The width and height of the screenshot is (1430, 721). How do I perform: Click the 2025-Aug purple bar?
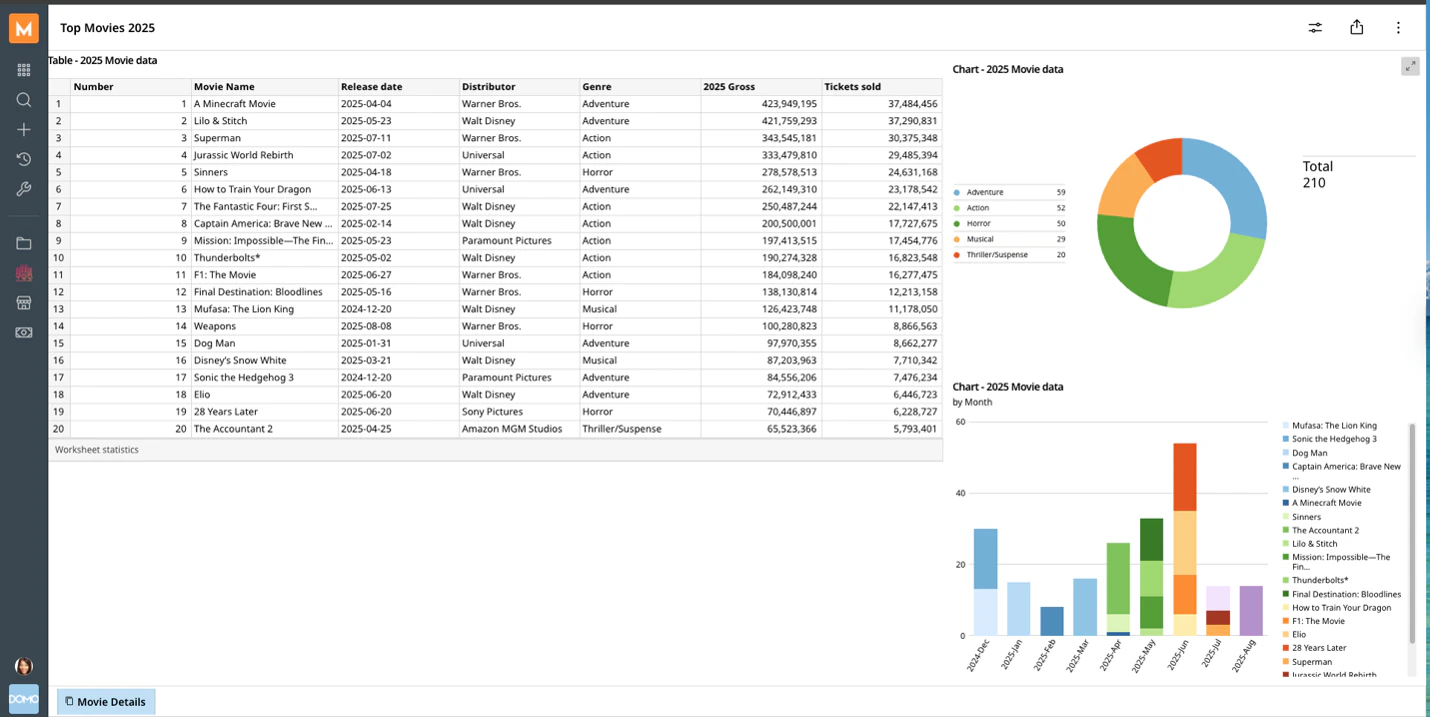coord(1251,611)
